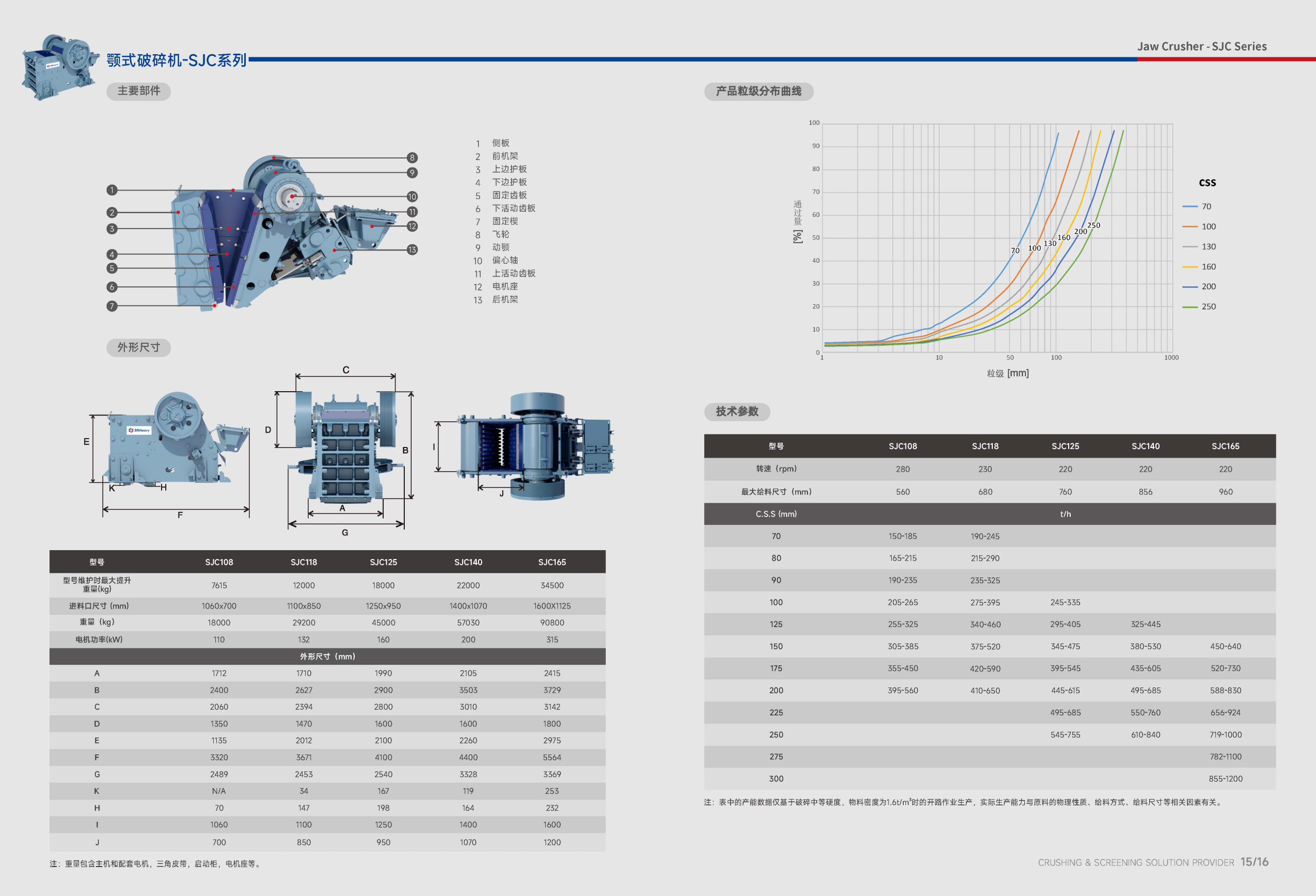Click the 150-185 capacity cell

(x=903, y=536)
